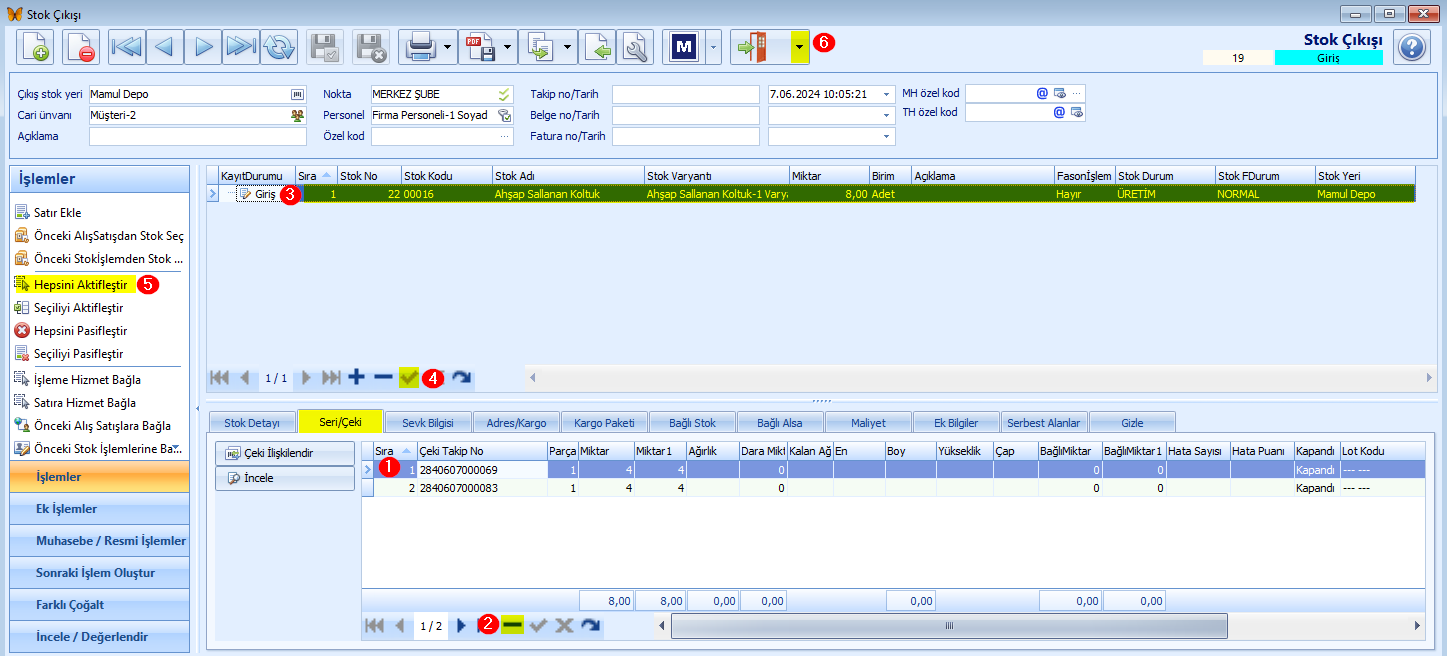Open the print options dropdown arrow
The width and height of the screenshot is (1447, 656).
447,47
